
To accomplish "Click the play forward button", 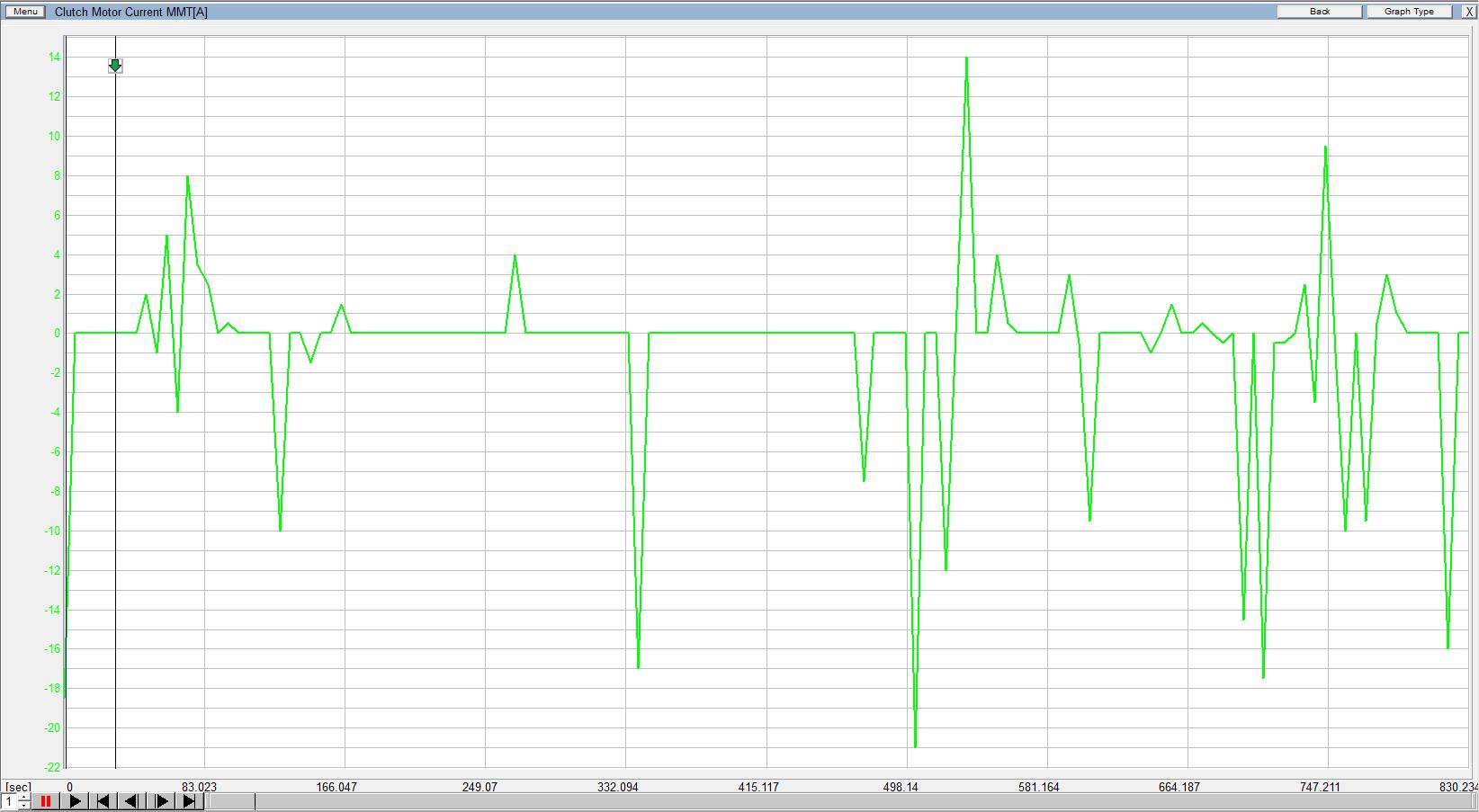I will (x=75, y=801).
